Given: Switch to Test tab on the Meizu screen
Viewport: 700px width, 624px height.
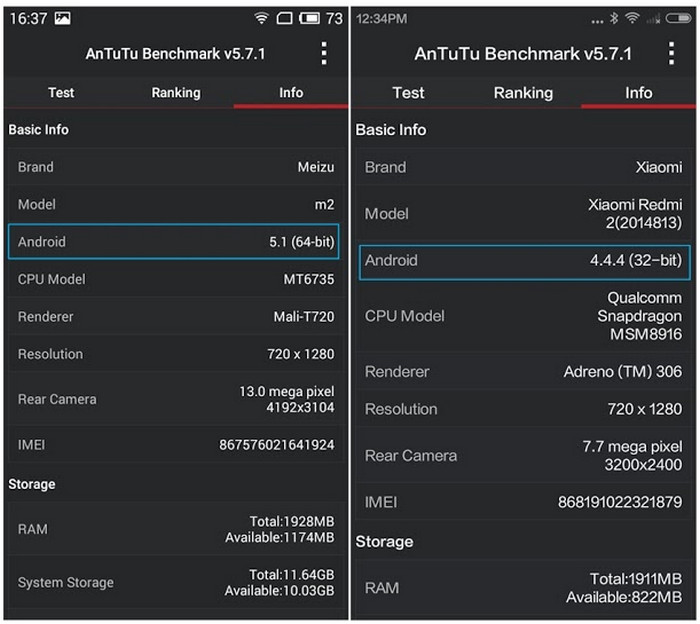Looking at the screenshot, I should tap(61, 93).
